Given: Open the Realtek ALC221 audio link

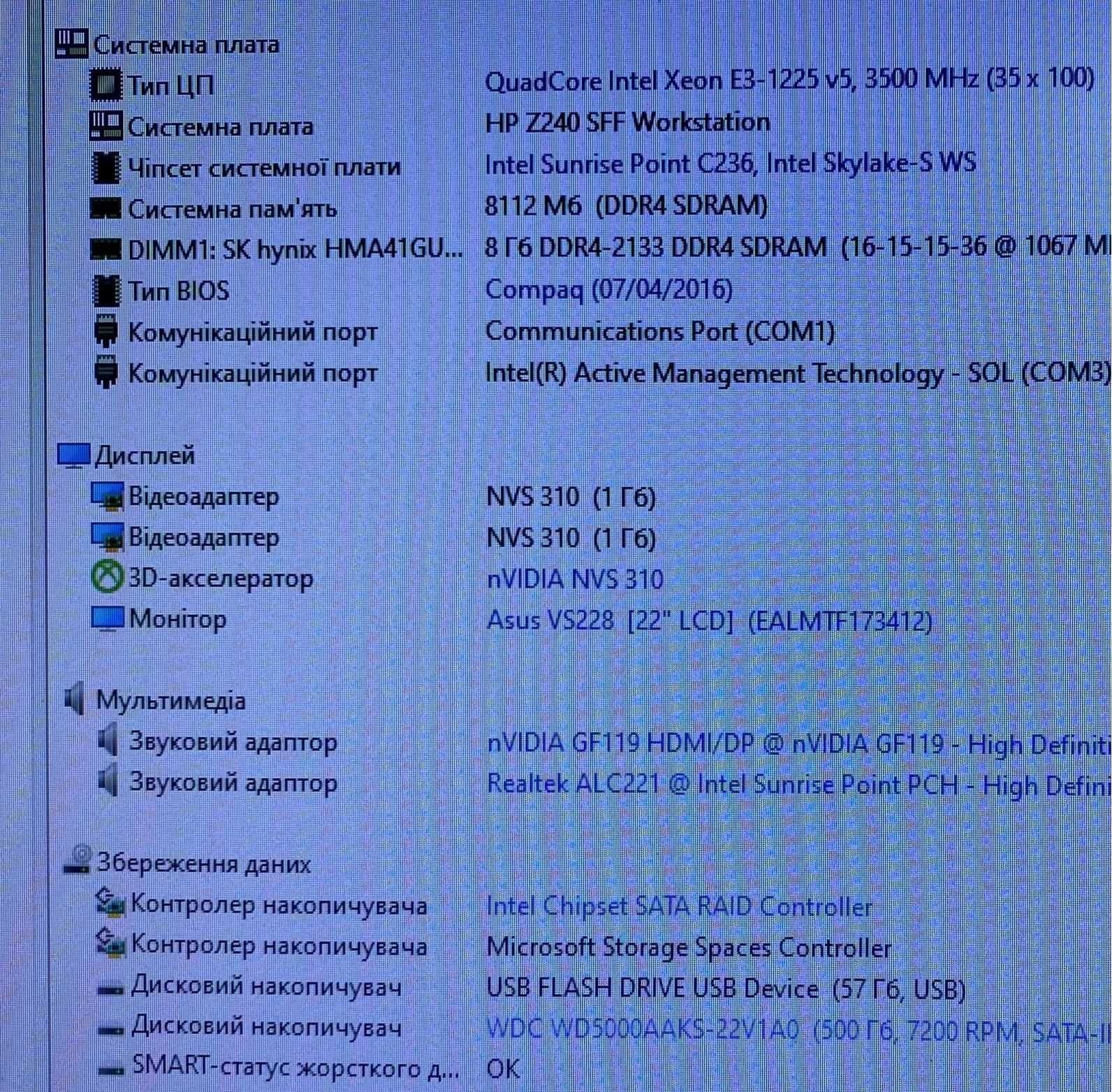Looking at the screenshot, I should point(799,785).
